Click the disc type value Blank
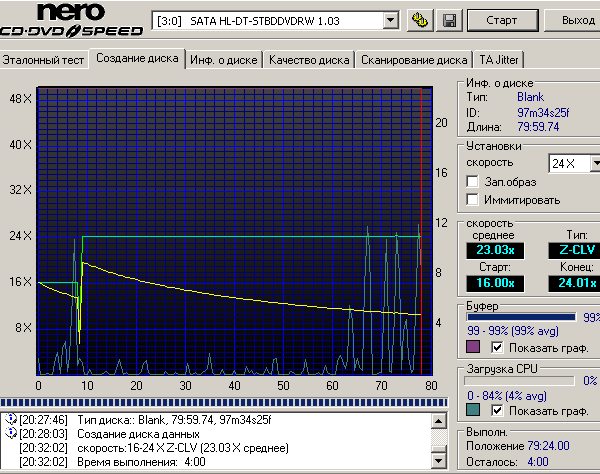 (530, 97)
